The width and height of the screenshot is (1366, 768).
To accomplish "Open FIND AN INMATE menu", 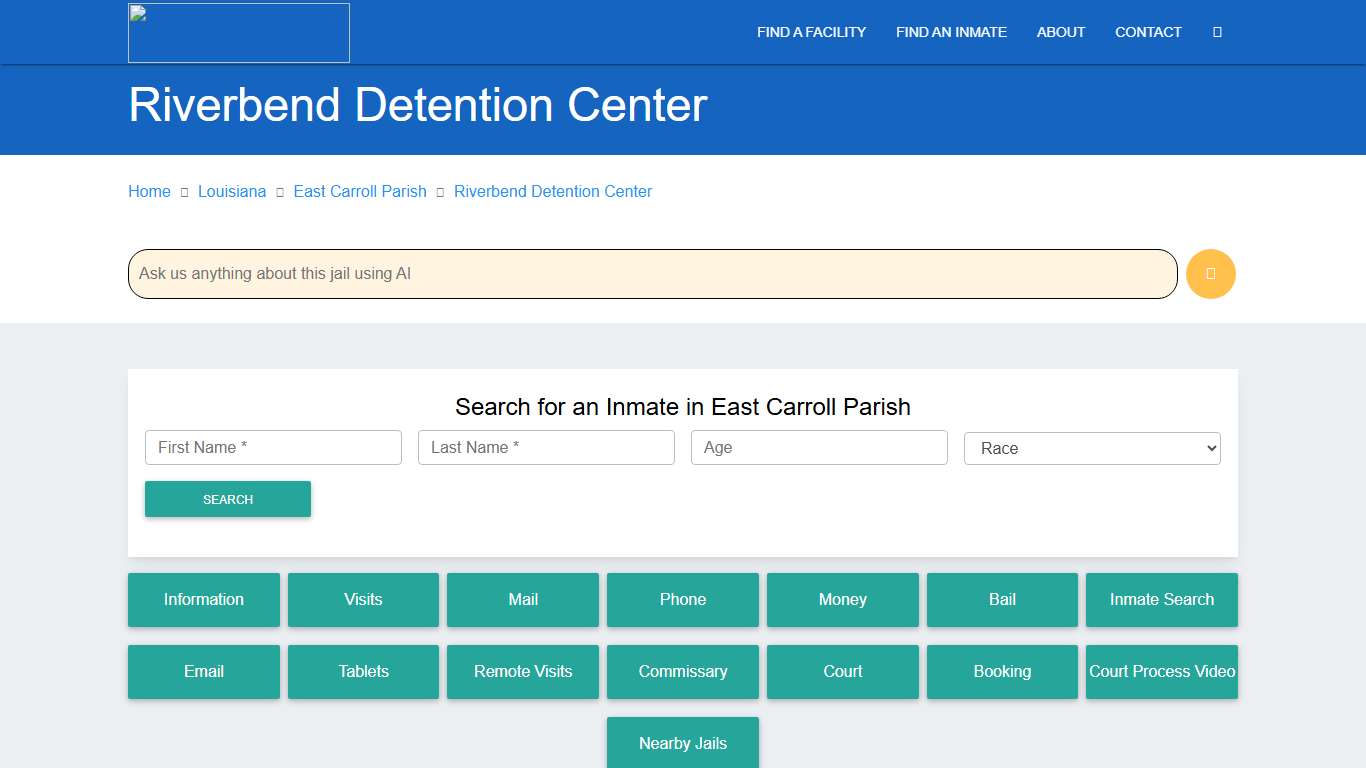I will click(x=951, y=32).
